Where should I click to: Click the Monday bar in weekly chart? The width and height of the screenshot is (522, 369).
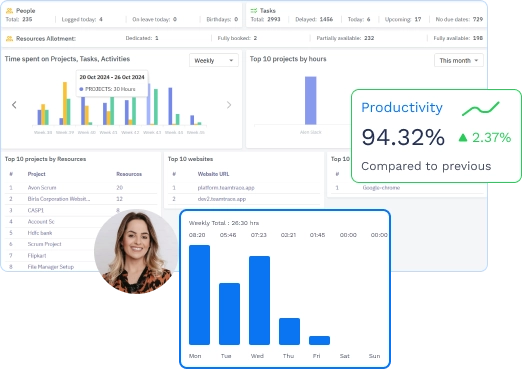point(199,295)
